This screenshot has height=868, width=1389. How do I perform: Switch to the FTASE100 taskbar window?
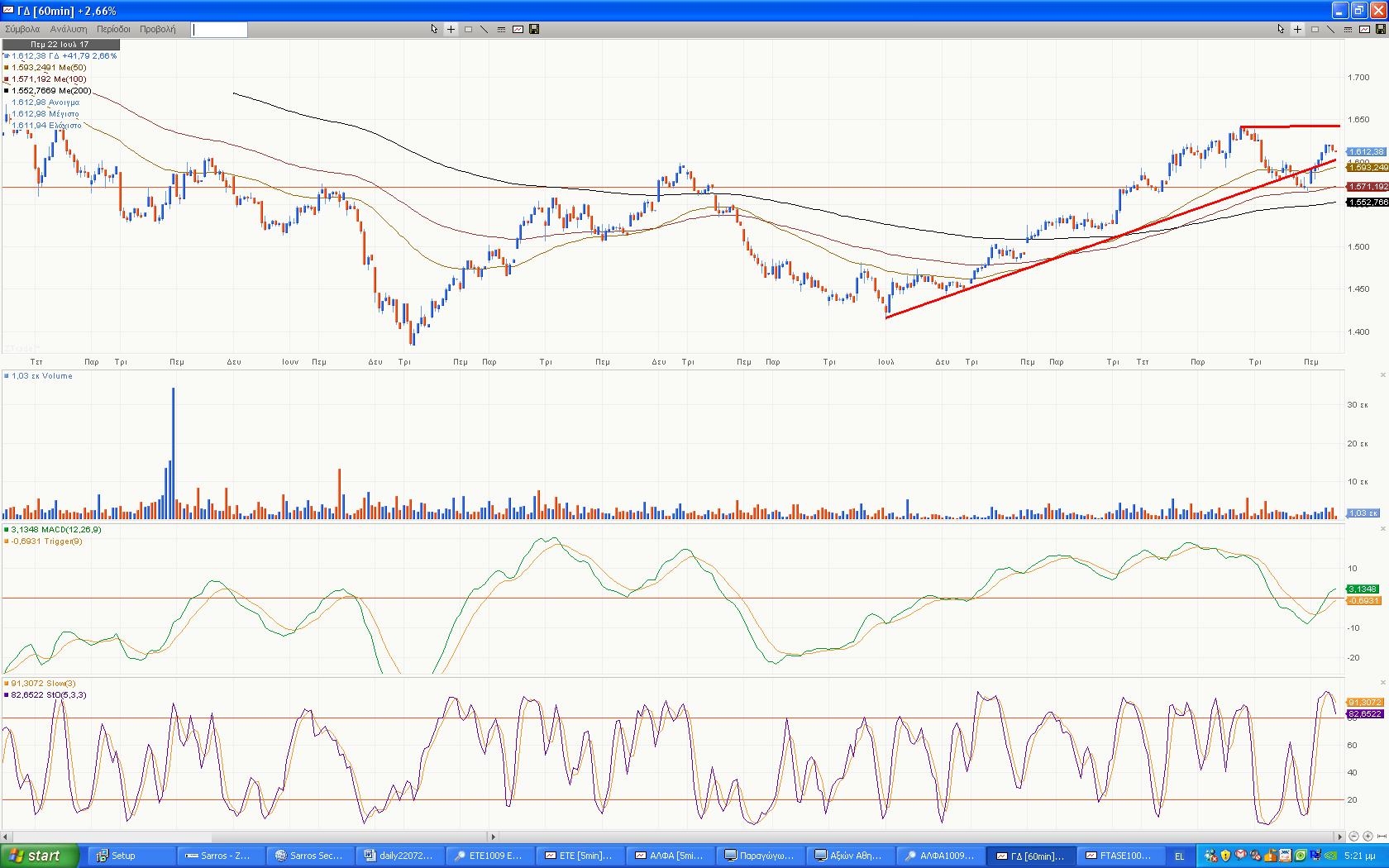point(1119,856)
